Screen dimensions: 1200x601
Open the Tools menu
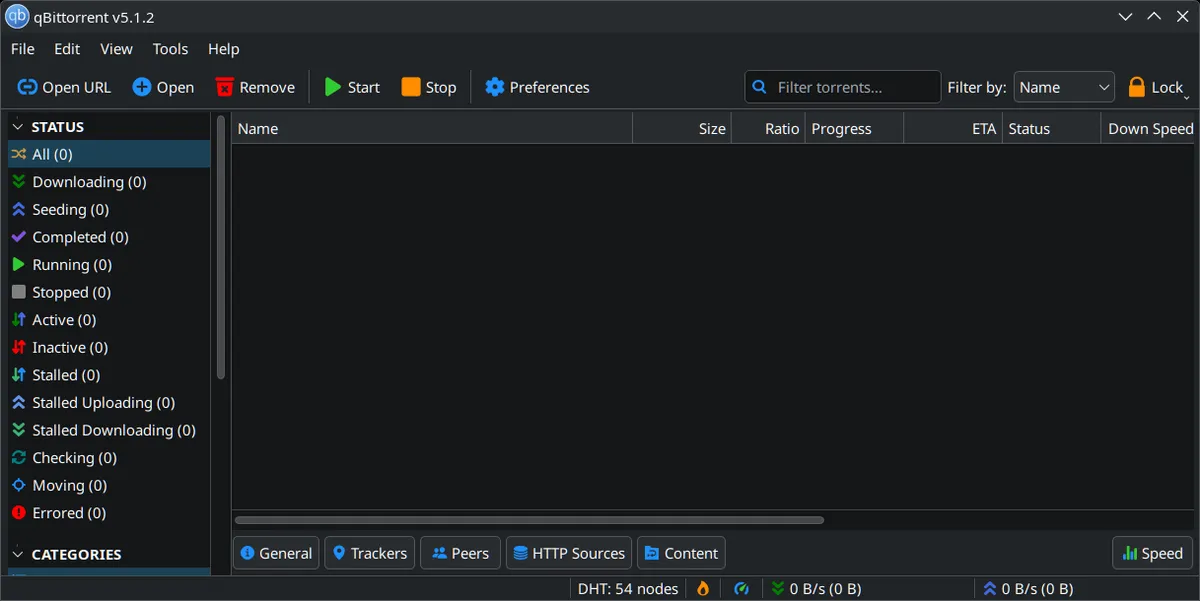tap(170, 49)
